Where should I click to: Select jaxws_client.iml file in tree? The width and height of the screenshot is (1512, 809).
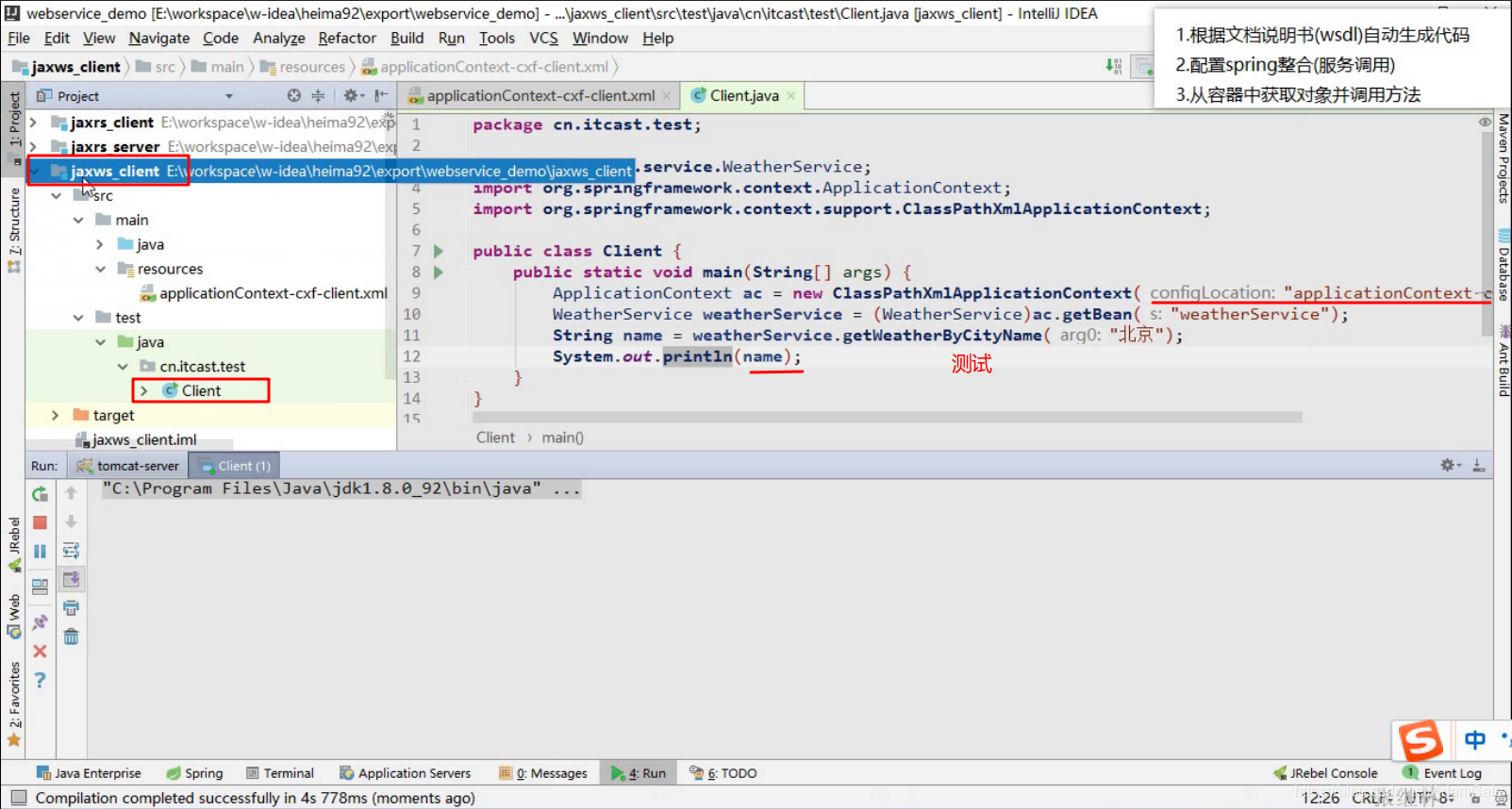[x=135, y=439]
